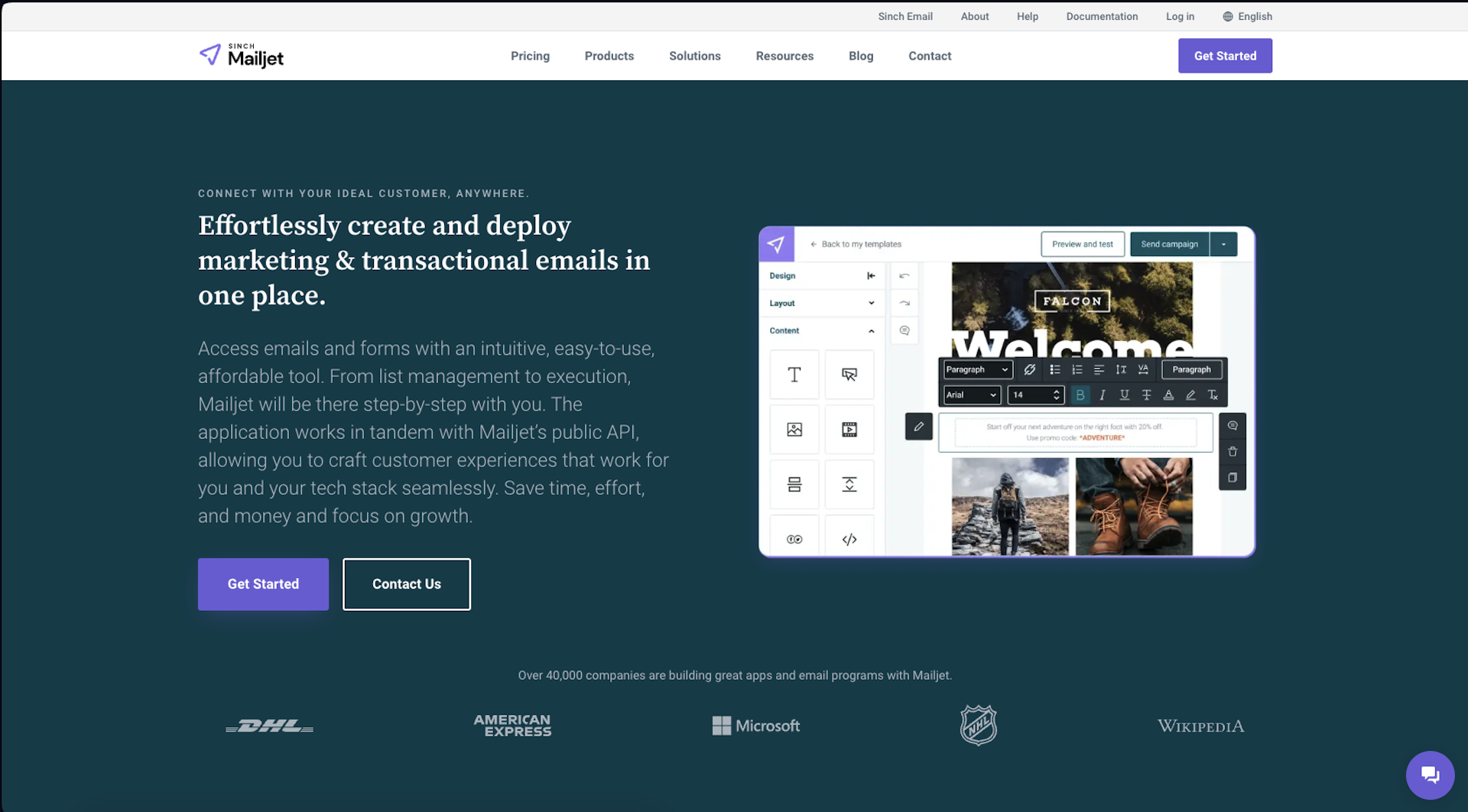Open the Blog page
1468x812 pixels.
[x=861, y=56]
